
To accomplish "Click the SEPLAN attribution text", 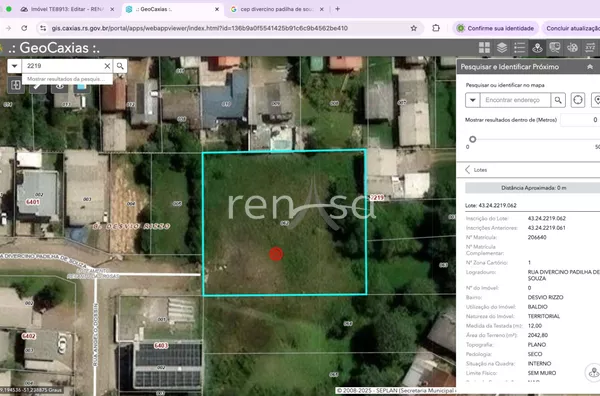I will (x=397, y=391).
